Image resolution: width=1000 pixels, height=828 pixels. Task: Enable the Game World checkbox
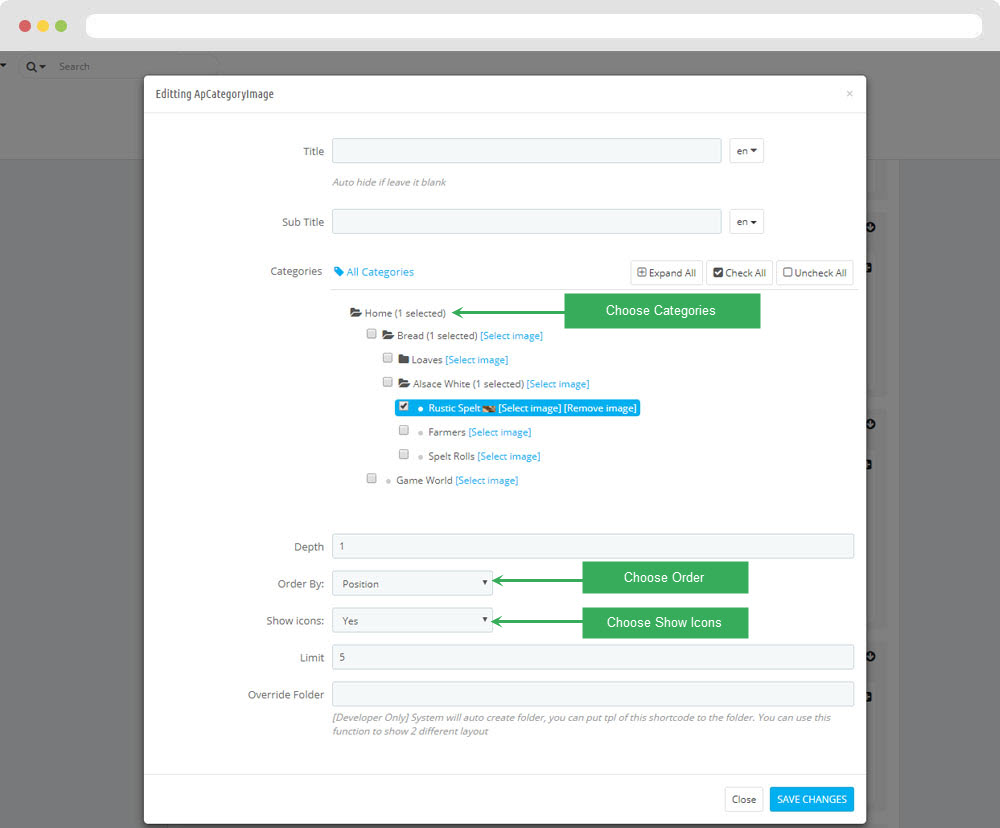click(371, 479)
